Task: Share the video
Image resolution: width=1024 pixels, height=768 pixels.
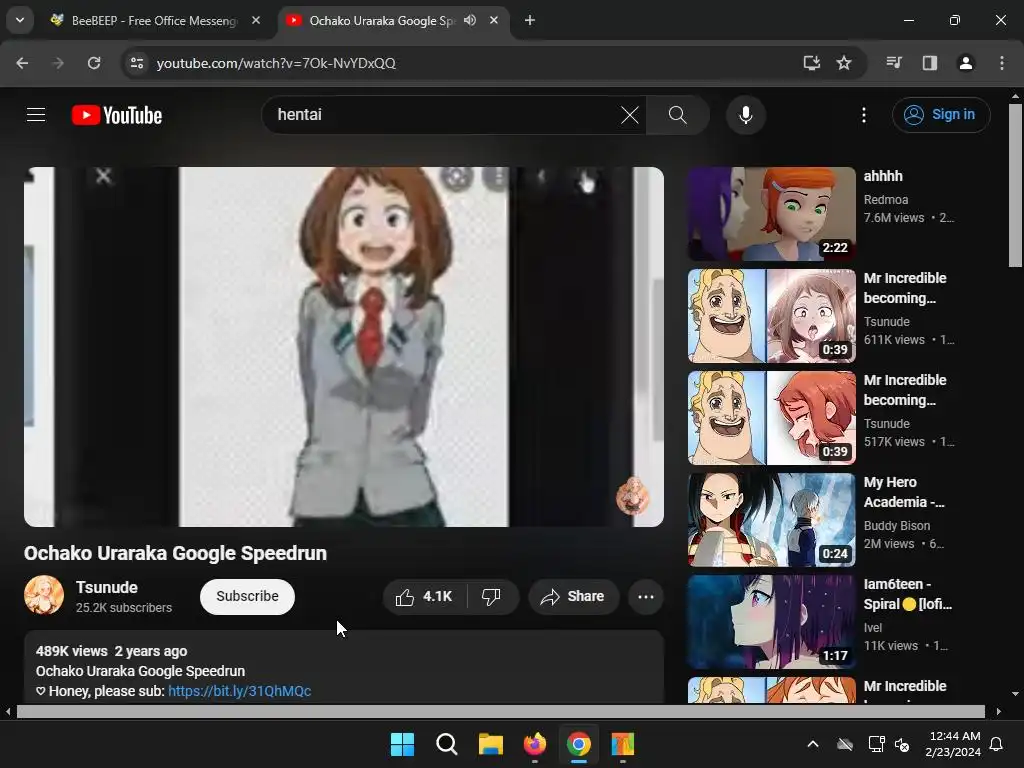Action: [x=573, y=596]
